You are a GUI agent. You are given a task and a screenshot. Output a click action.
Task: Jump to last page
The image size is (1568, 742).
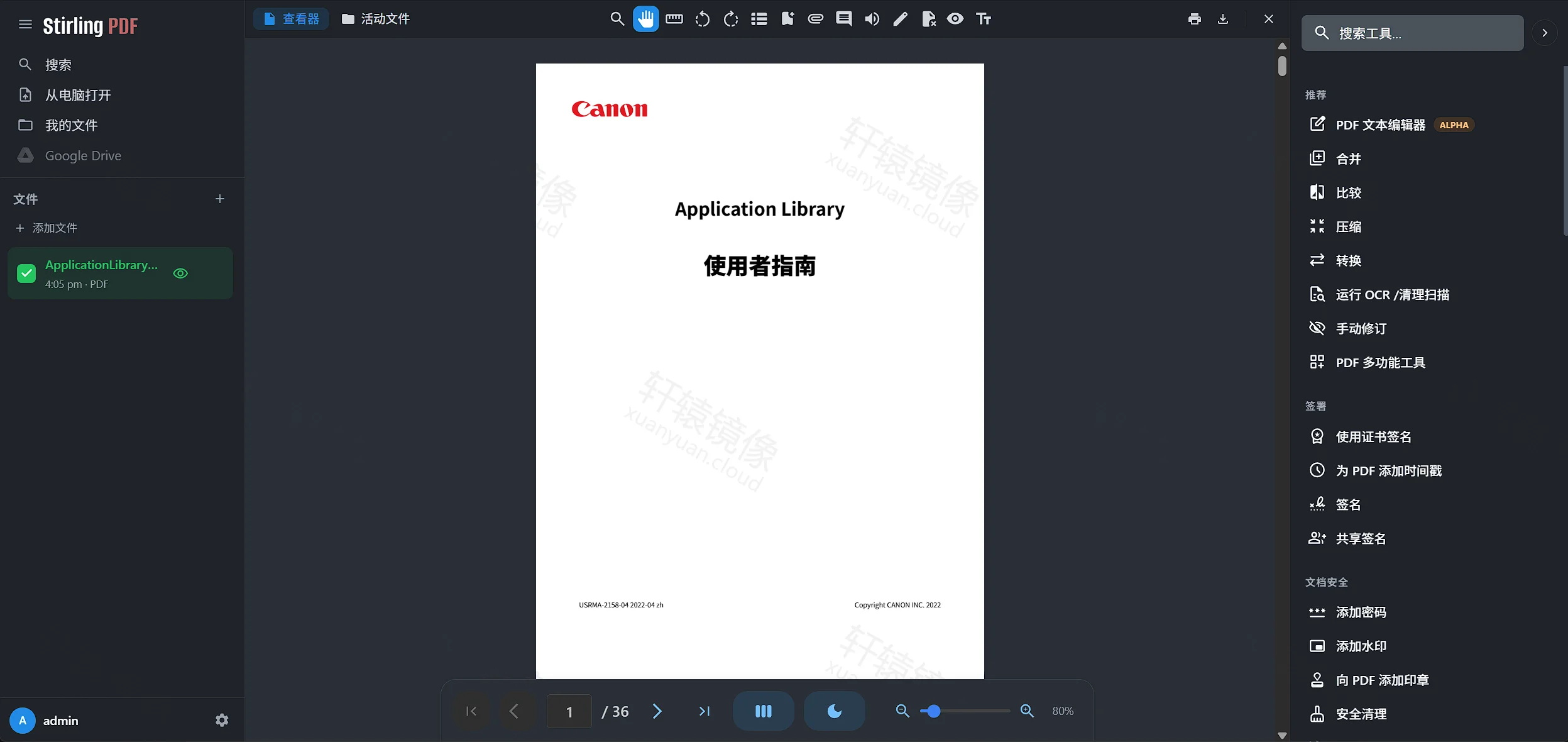pyautogui.click(x=704, y=711)
